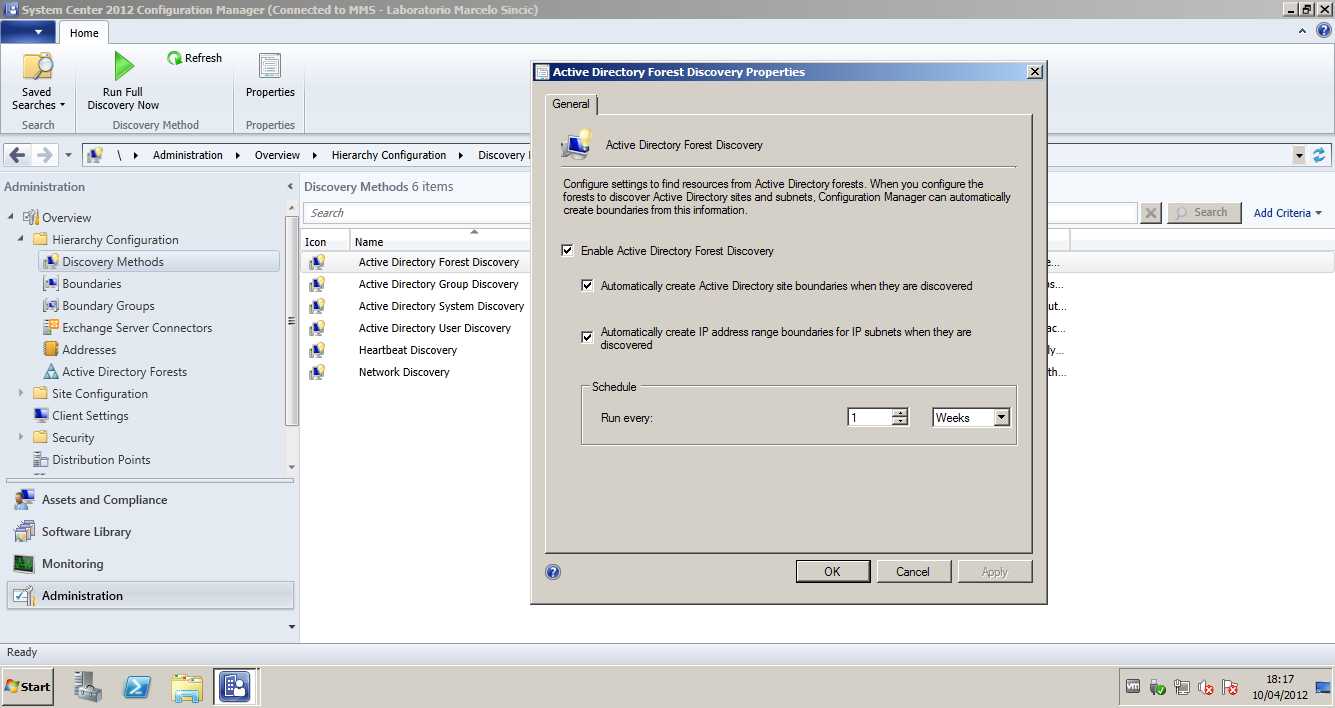
Task: Sort list by Name column header
Action: coord(440,241)
